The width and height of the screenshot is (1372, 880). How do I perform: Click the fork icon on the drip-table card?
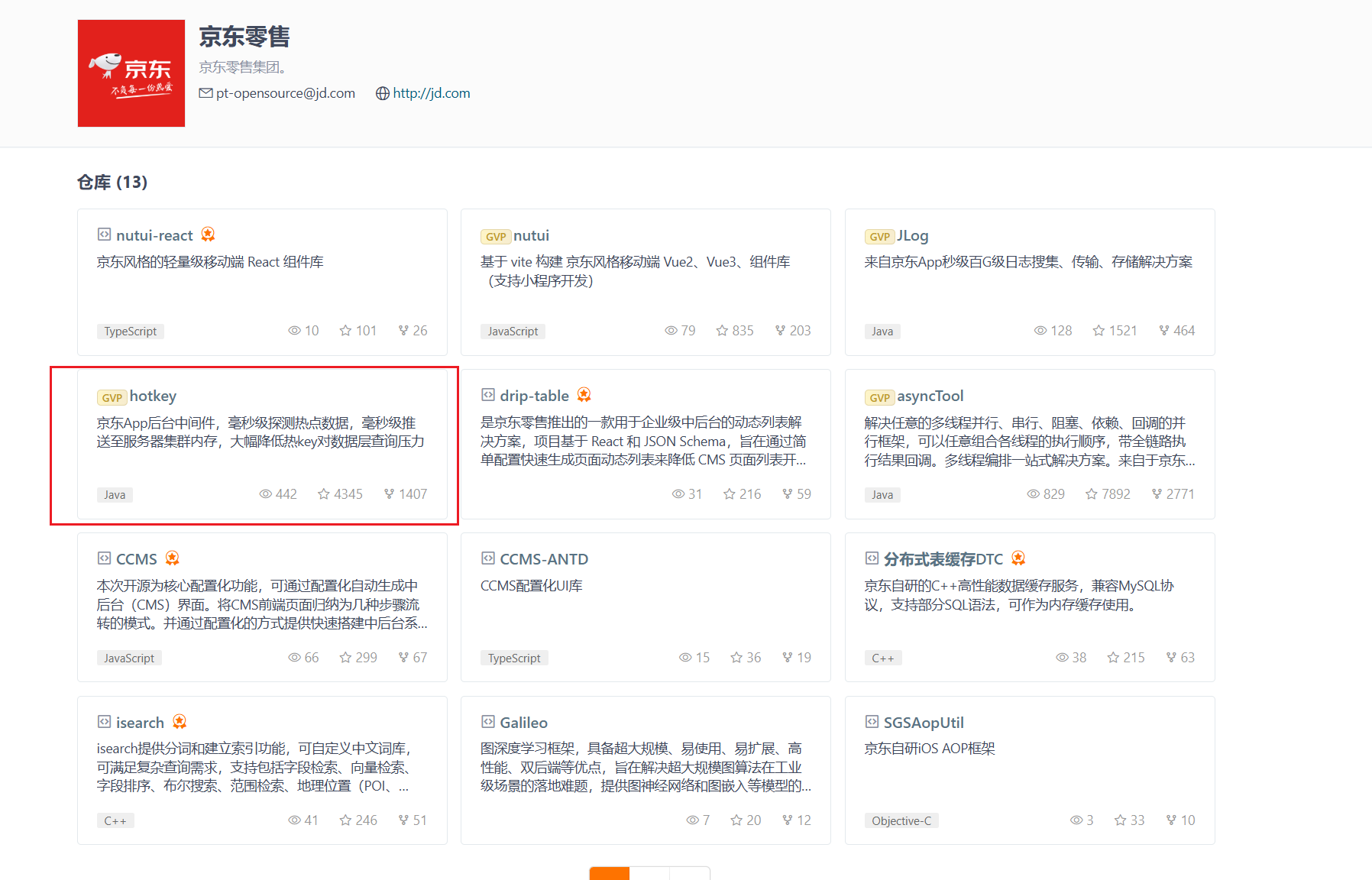(787, 494)
